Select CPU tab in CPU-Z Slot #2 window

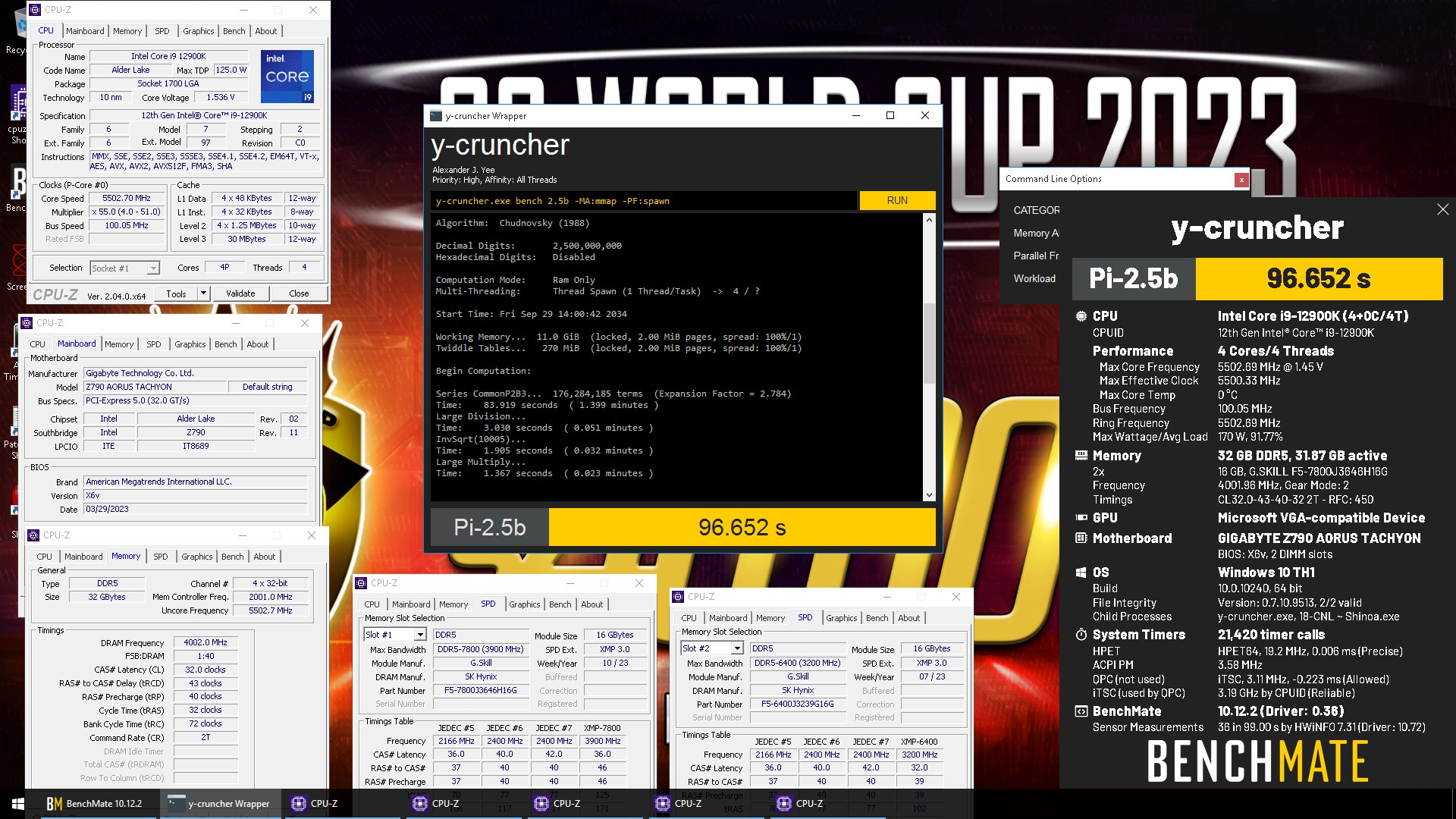[x=689, y=618]
